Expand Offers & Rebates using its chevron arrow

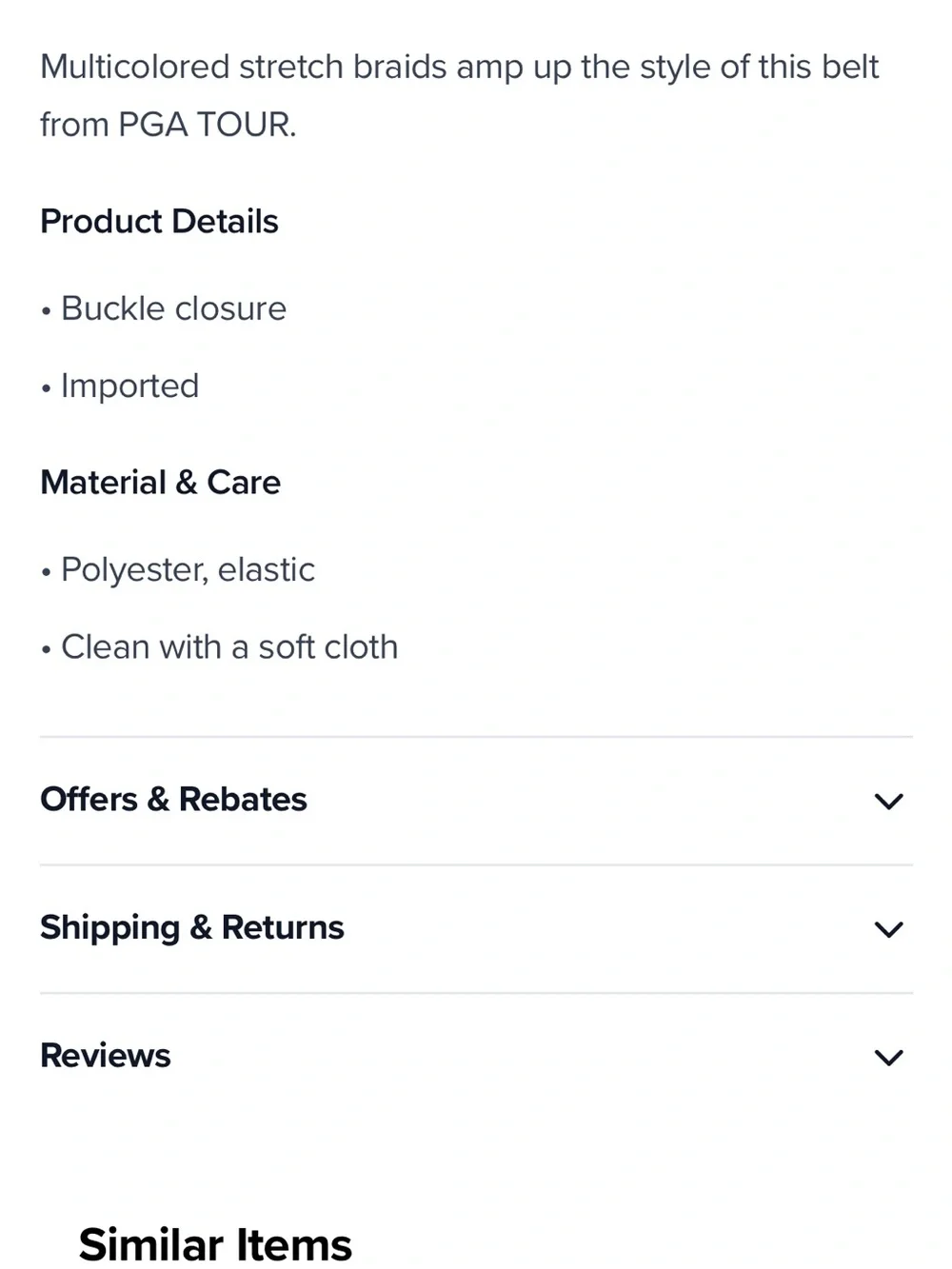(x=888, y=802)
